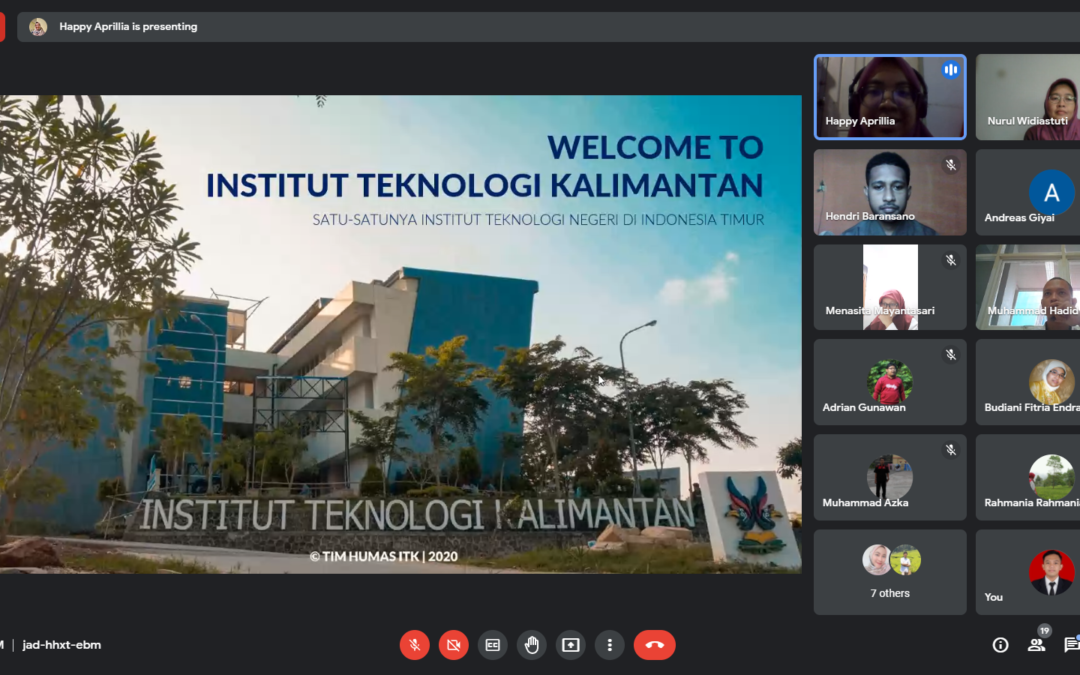Click muted mic icon on Hendri Baransano tile

[951, 165]
